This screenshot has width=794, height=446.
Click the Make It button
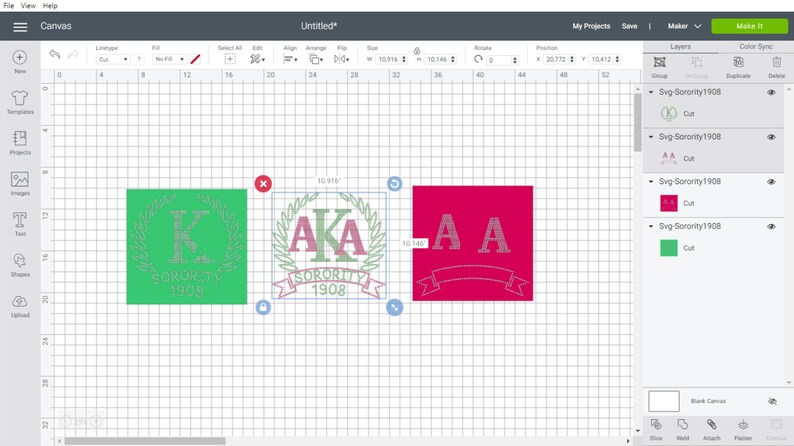[x=749, y=26]
